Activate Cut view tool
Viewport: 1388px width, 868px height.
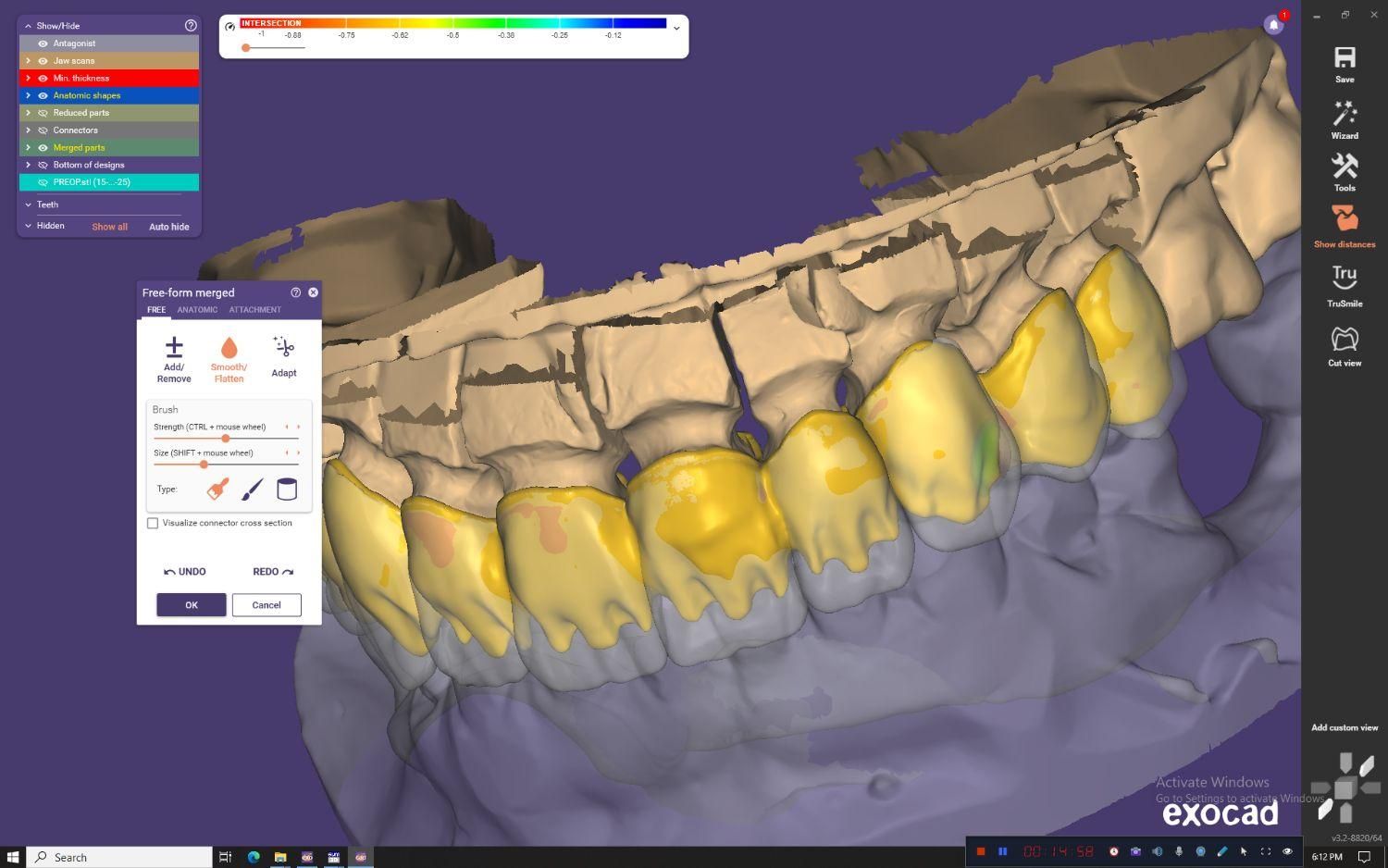pos(1345,346)
